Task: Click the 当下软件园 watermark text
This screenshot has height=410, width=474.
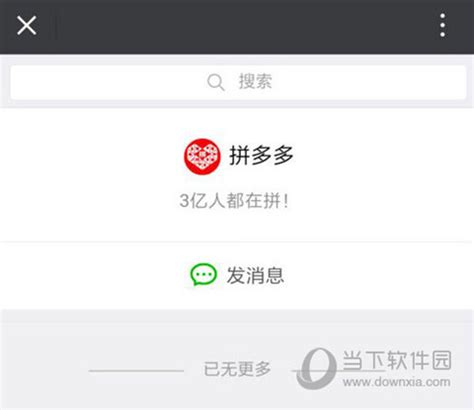Action: click(397, 360)
